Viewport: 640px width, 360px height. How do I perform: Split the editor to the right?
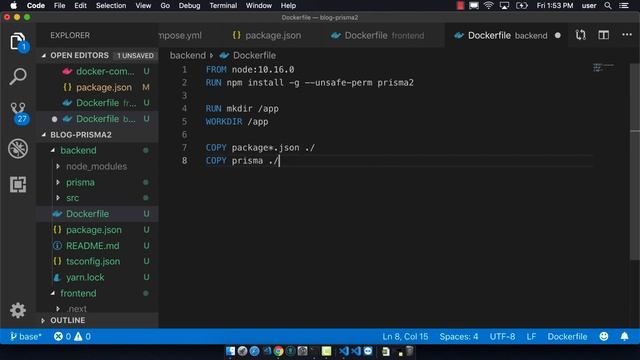click(603, 35)
